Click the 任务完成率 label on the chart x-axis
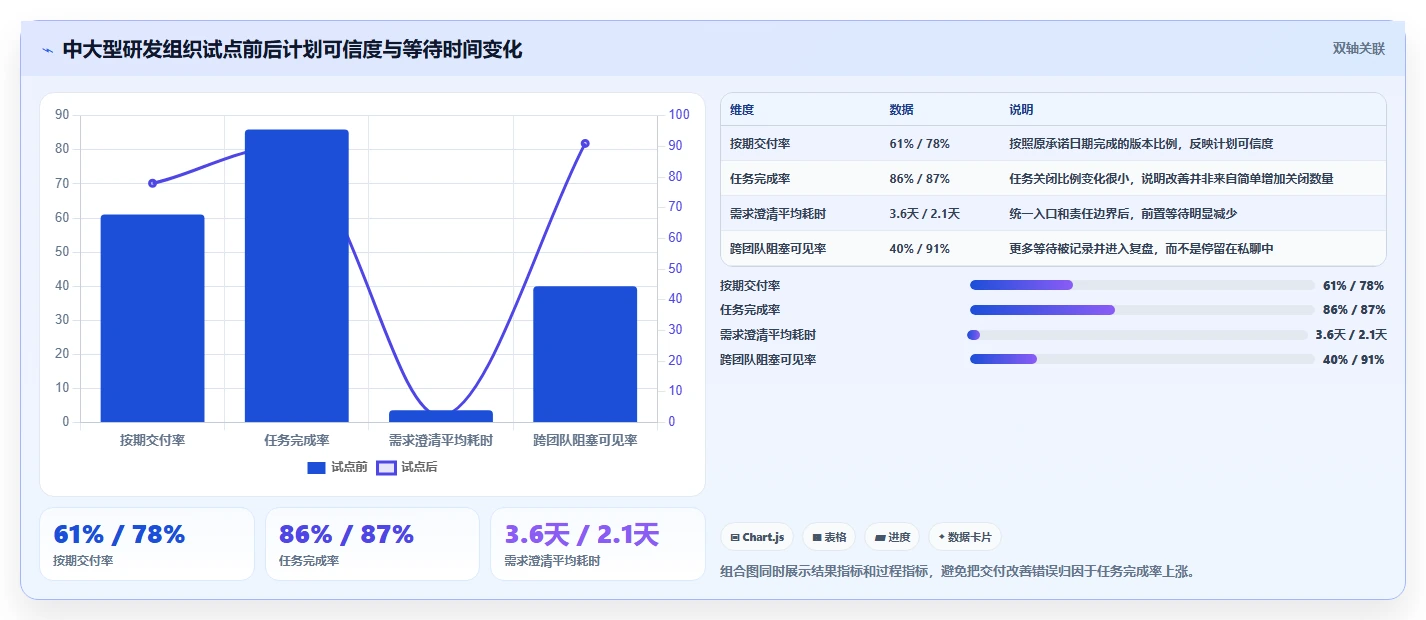The height and width of the screenshot is (620, 1426). coord(297,440)
